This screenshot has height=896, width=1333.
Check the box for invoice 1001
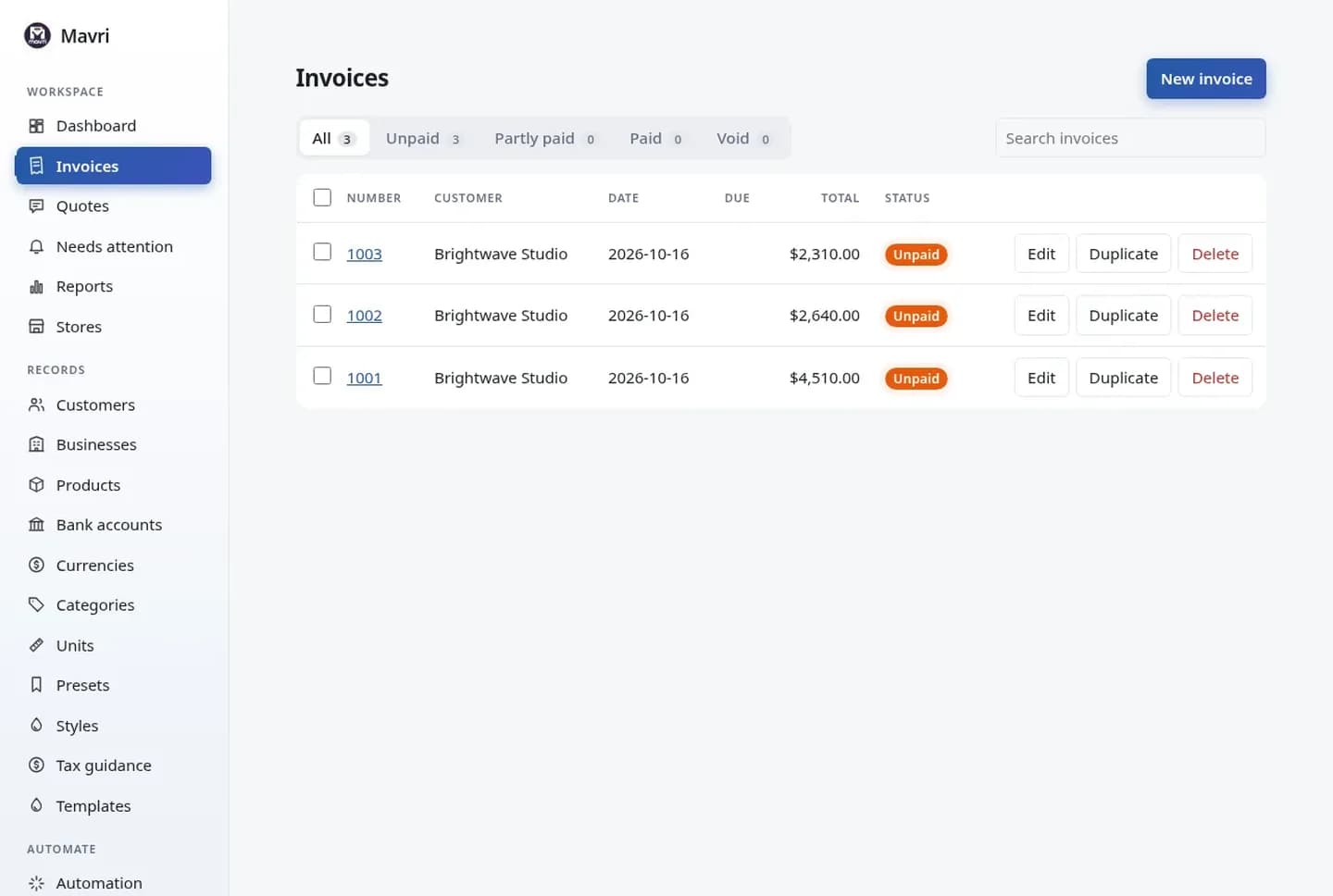(x=322, y=376)
